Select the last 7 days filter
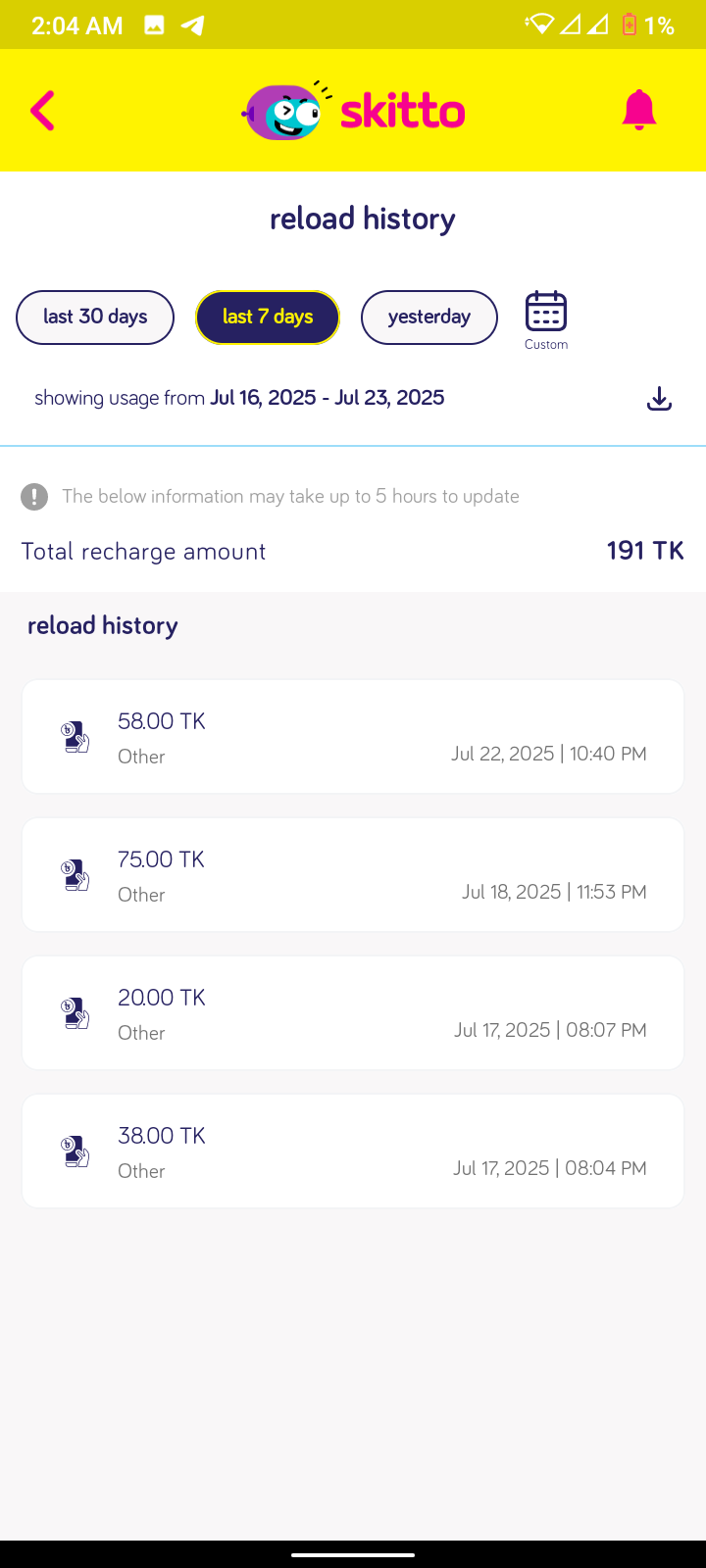This screenshot has height=1568, width=706. click(x=268, y=318)
